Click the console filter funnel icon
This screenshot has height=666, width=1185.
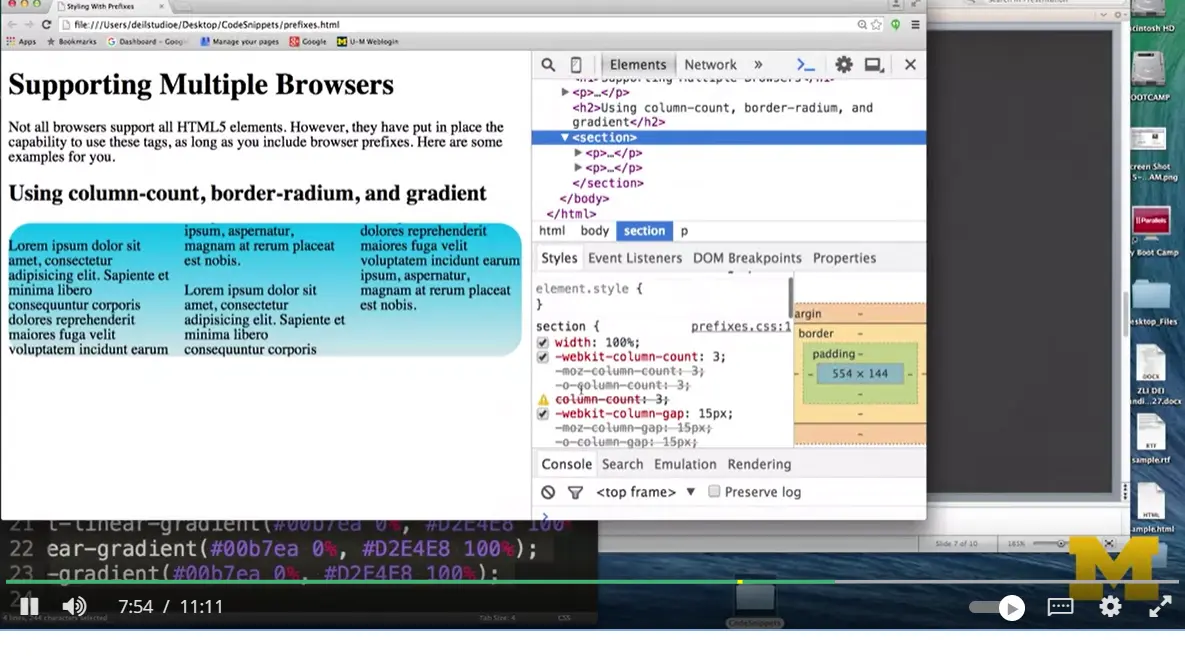click(575, 491)
